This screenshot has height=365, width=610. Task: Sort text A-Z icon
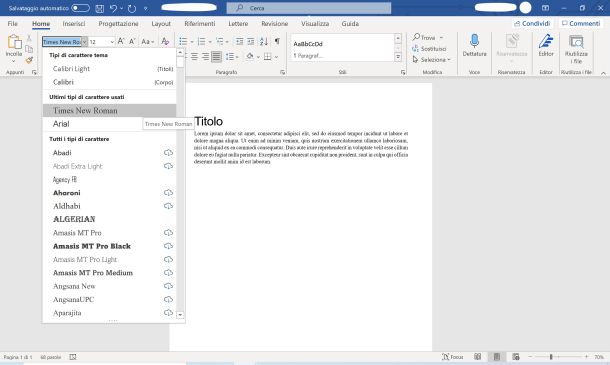pos(264,41)
